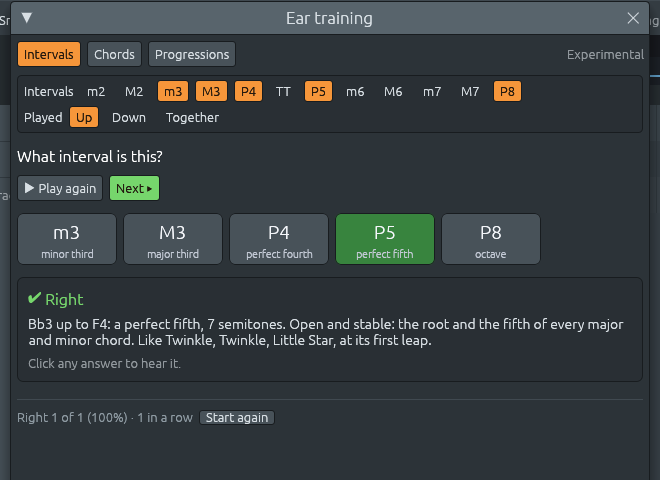Close the Ear training dialog
Viewport: 660px width, 480px height.
633,18
